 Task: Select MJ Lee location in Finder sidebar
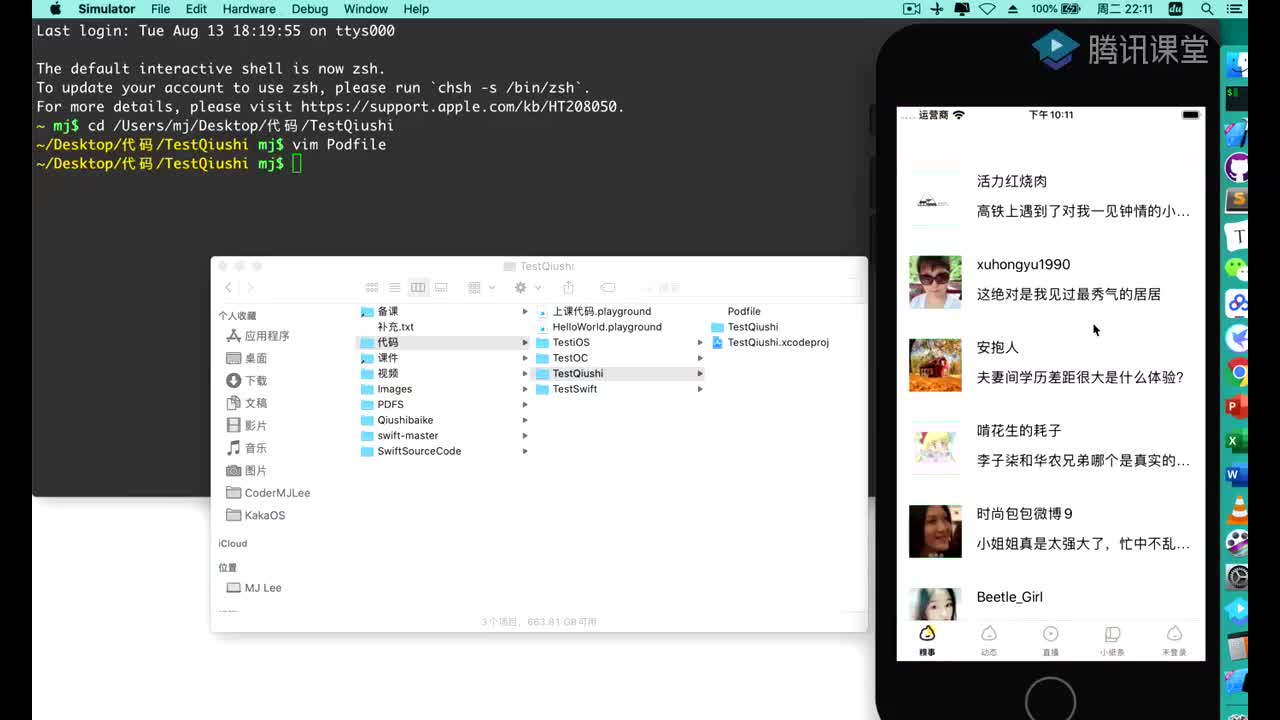(254, 588)
